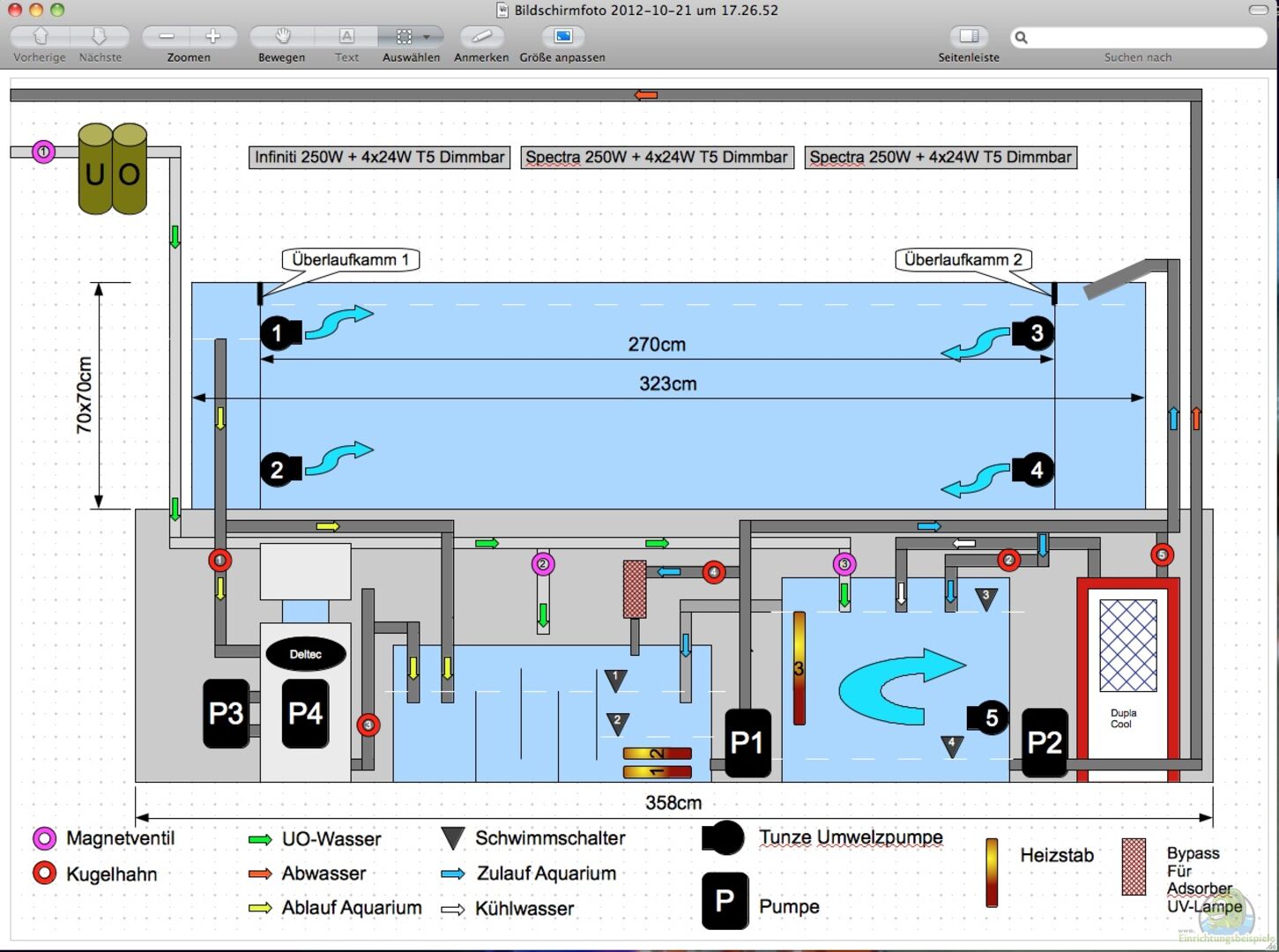Click the document icon in the title bar
The image size is (1279, 952).
click(502, 11)
